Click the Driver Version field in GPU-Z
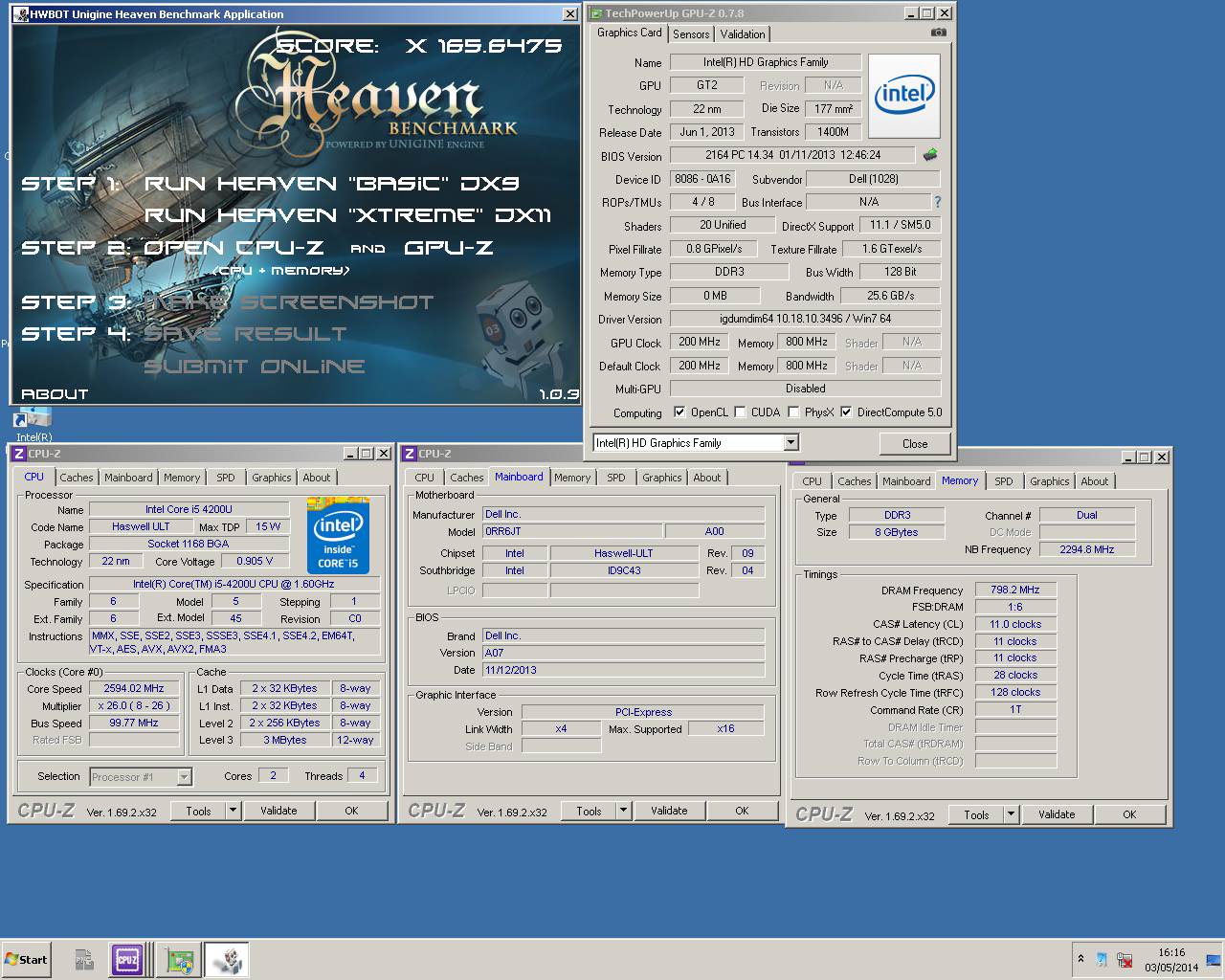This screenshot has width=1225, height=980. click(x=805, y=319)
